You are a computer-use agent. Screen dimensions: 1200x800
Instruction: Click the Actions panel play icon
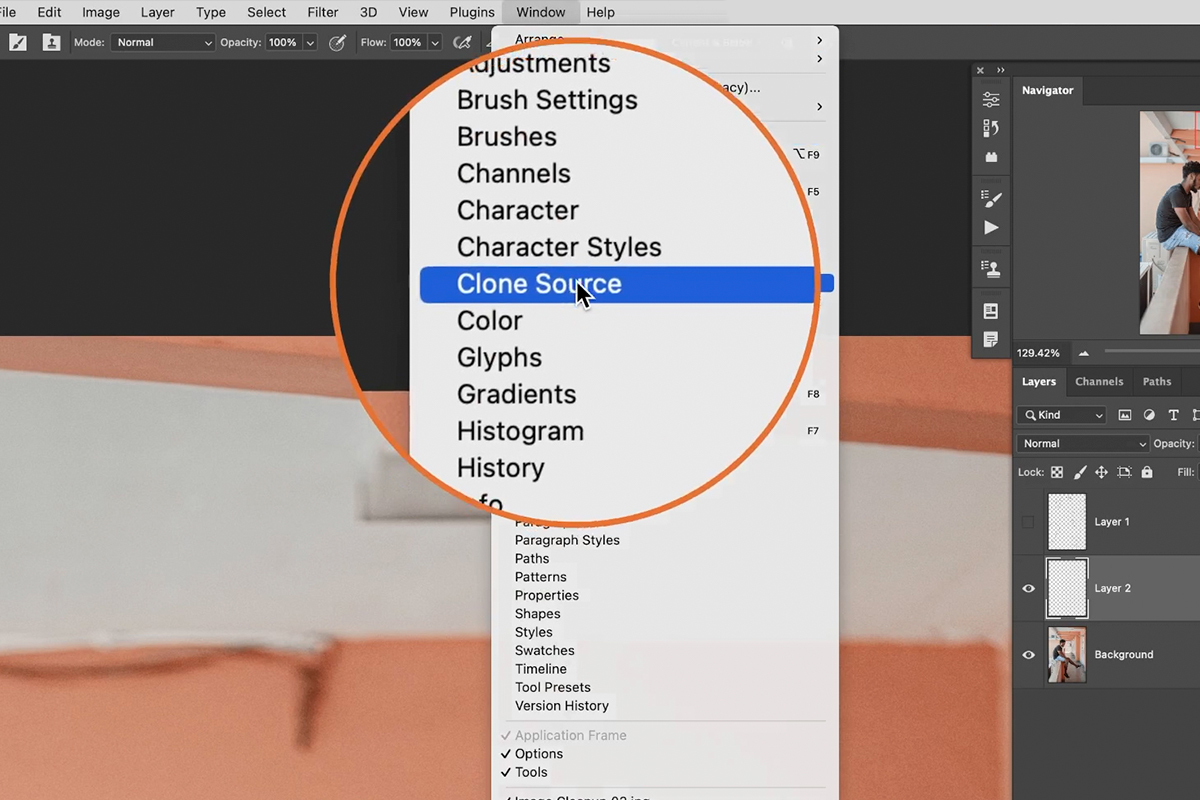(x=991, y=227)
